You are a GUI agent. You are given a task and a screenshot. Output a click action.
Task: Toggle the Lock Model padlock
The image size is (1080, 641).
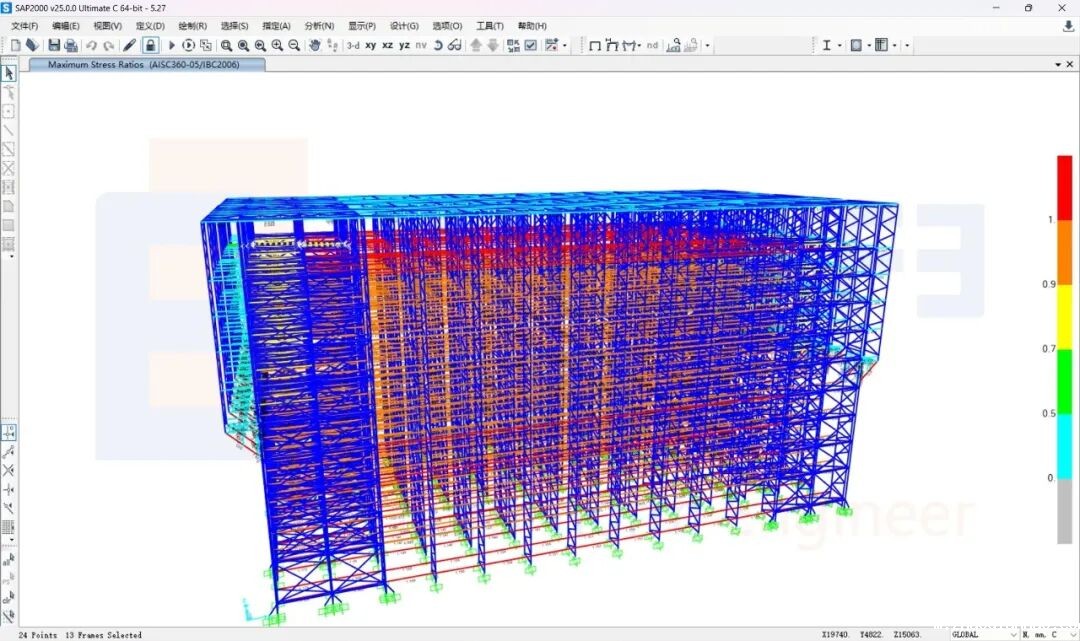click(x=150, y=45)
